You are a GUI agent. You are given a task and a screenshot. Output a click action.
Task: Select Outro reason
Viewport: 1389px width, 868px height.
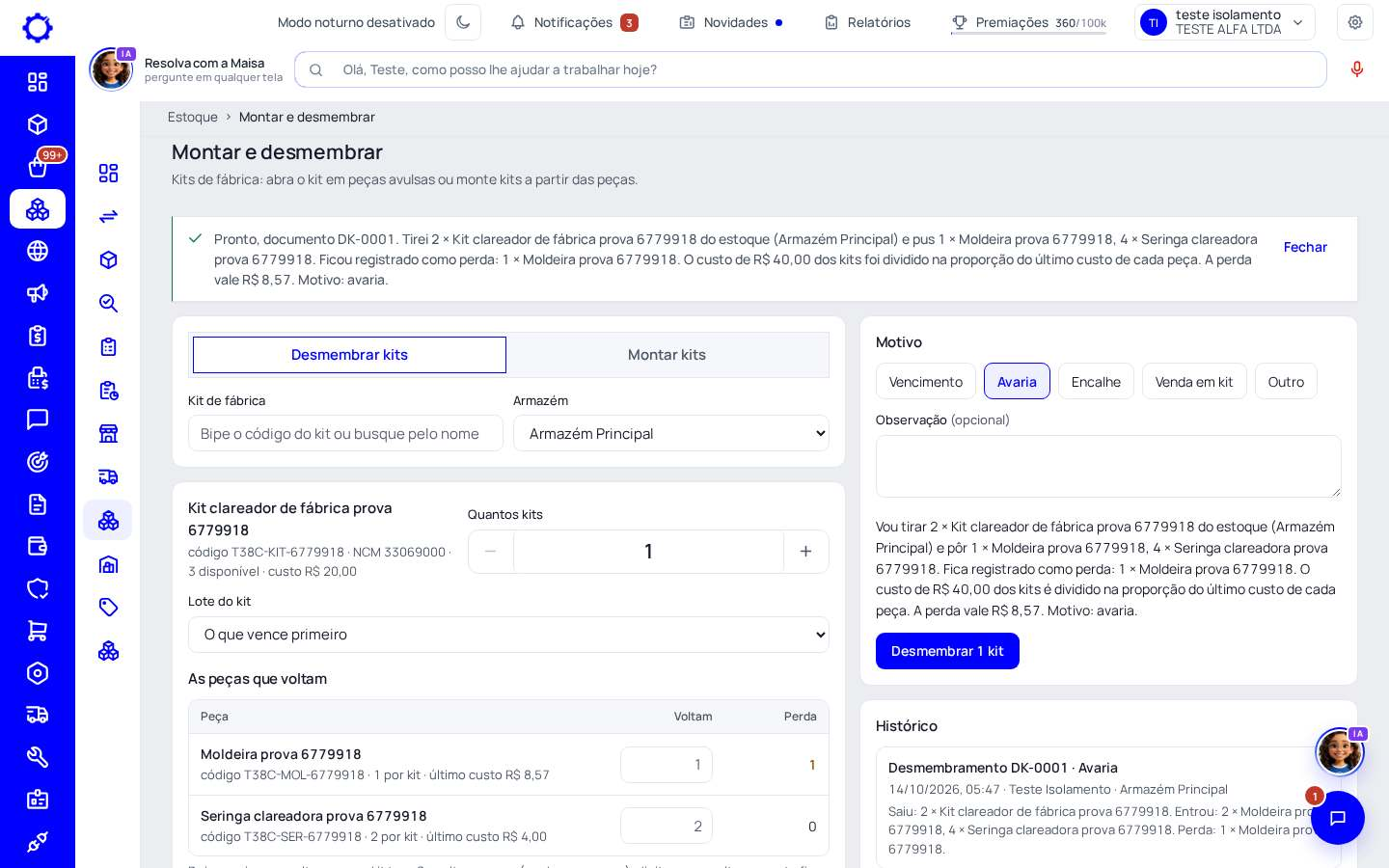(1286, 381)
